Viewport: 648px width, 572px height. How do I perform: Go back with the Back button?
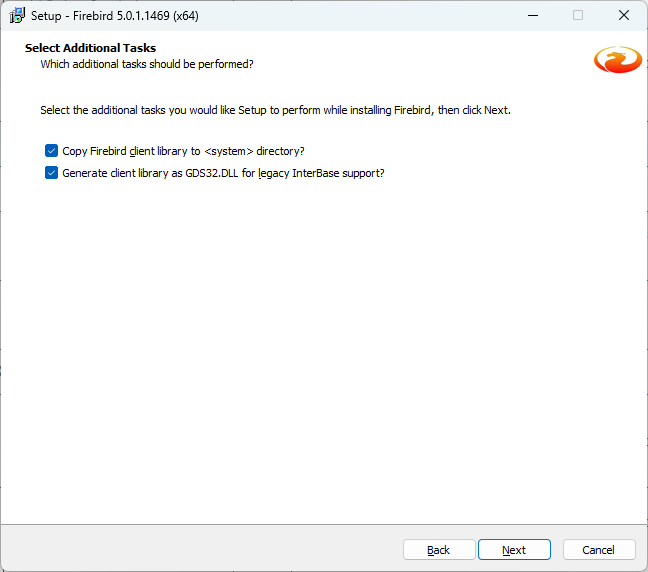tap(439, 550)
